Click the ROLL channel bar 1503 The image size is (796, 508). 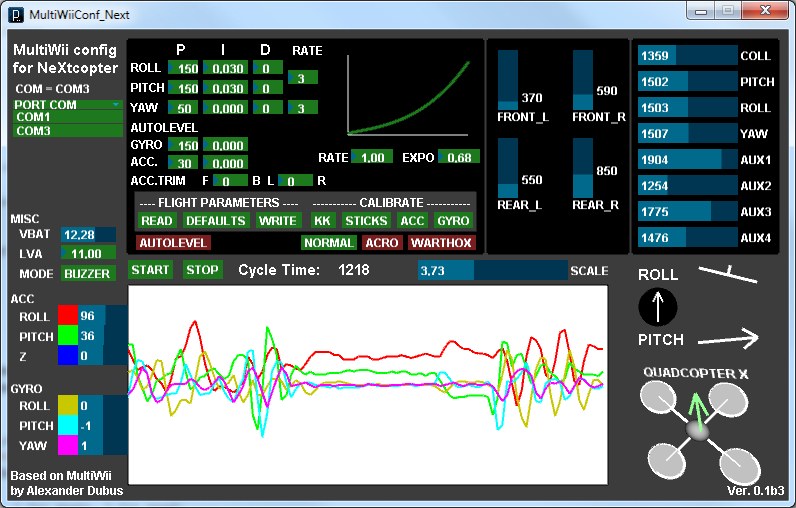pos(687,107)
